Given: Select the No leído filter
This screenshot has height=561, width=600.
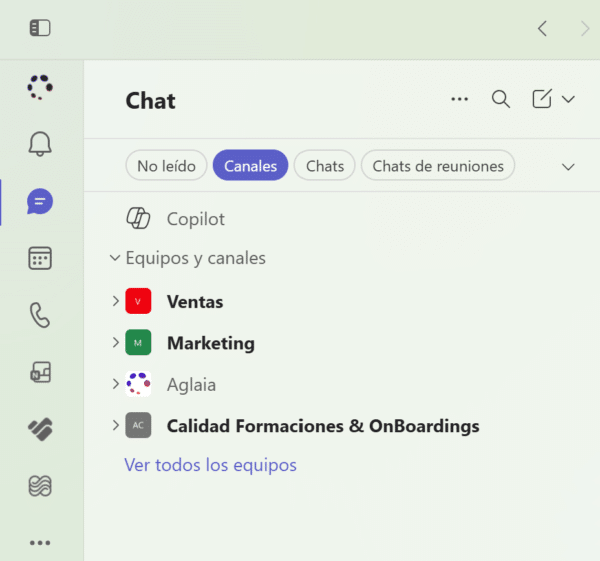Looking at the screenshot, I should coord(166,165).
